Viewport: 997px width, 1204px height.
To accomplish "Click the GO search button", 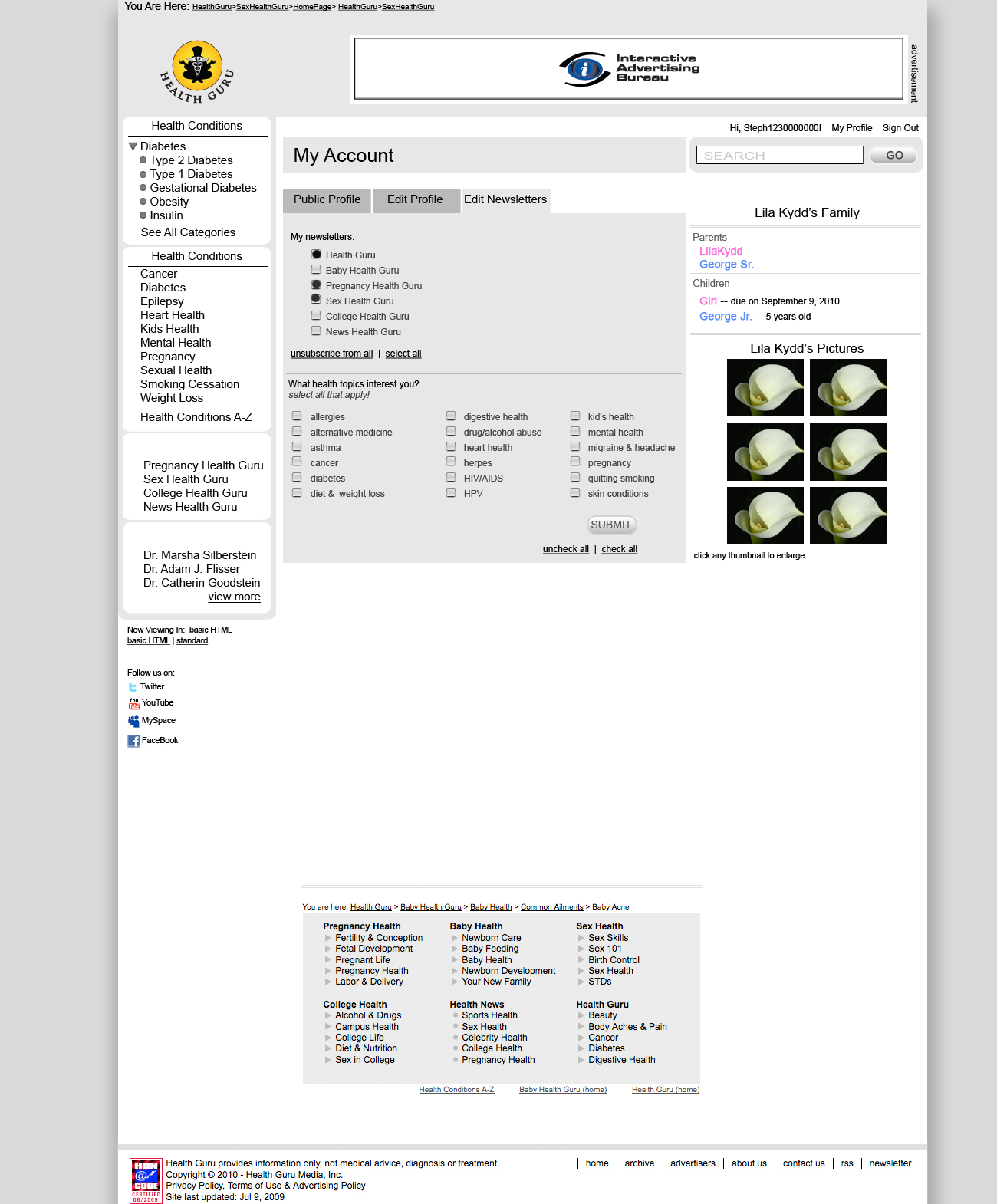I will pyautogui.click(x=894, y=156).
